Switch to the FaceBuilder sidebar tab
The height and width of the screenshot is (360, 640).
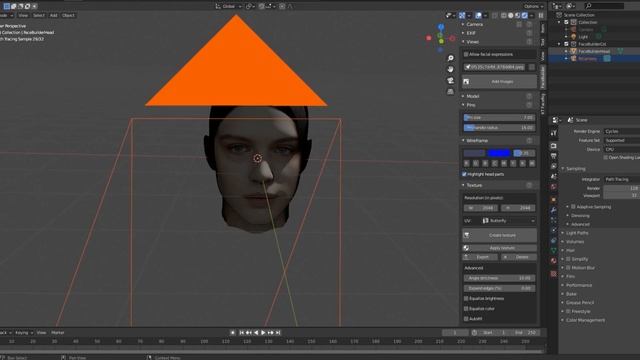point(542,77)
